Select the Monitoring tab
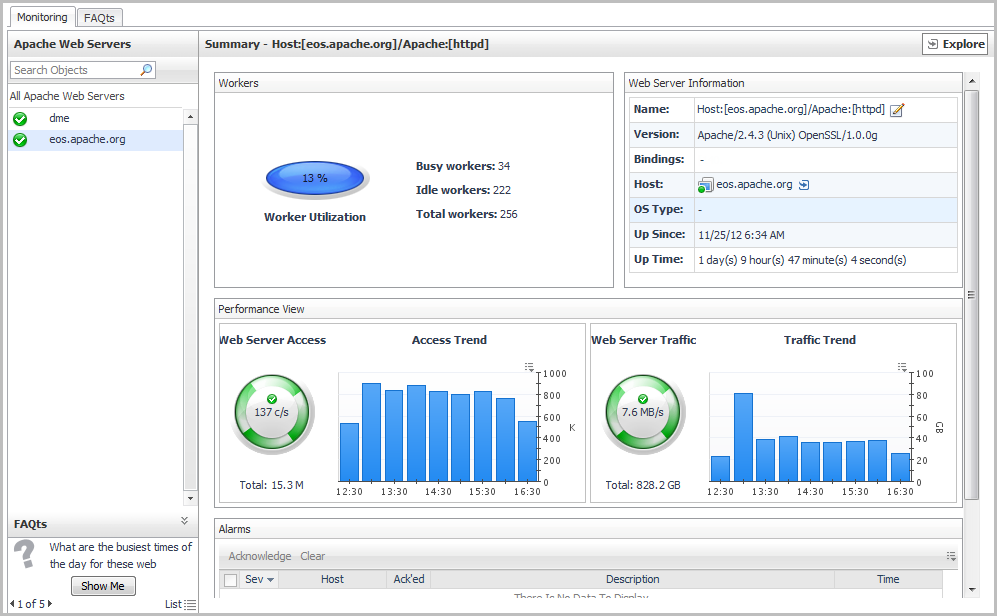The image size is (997, 616). [42, 17]
